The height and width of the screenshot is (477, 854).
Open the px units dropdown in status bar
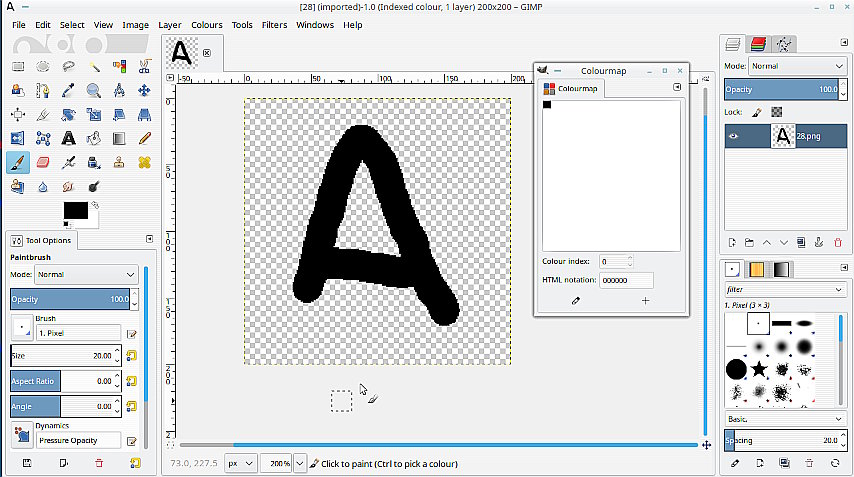pyautogui.click(x=240, y=463)
